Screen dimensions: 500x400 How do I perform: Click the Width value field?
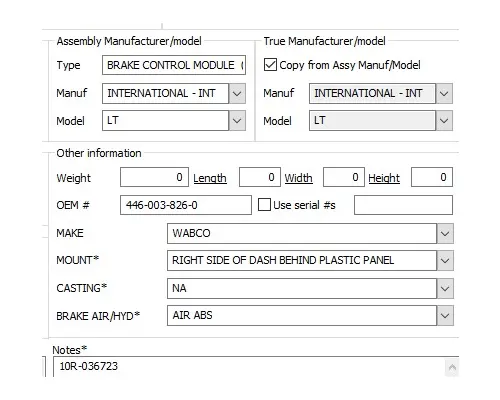pos(344,177)
